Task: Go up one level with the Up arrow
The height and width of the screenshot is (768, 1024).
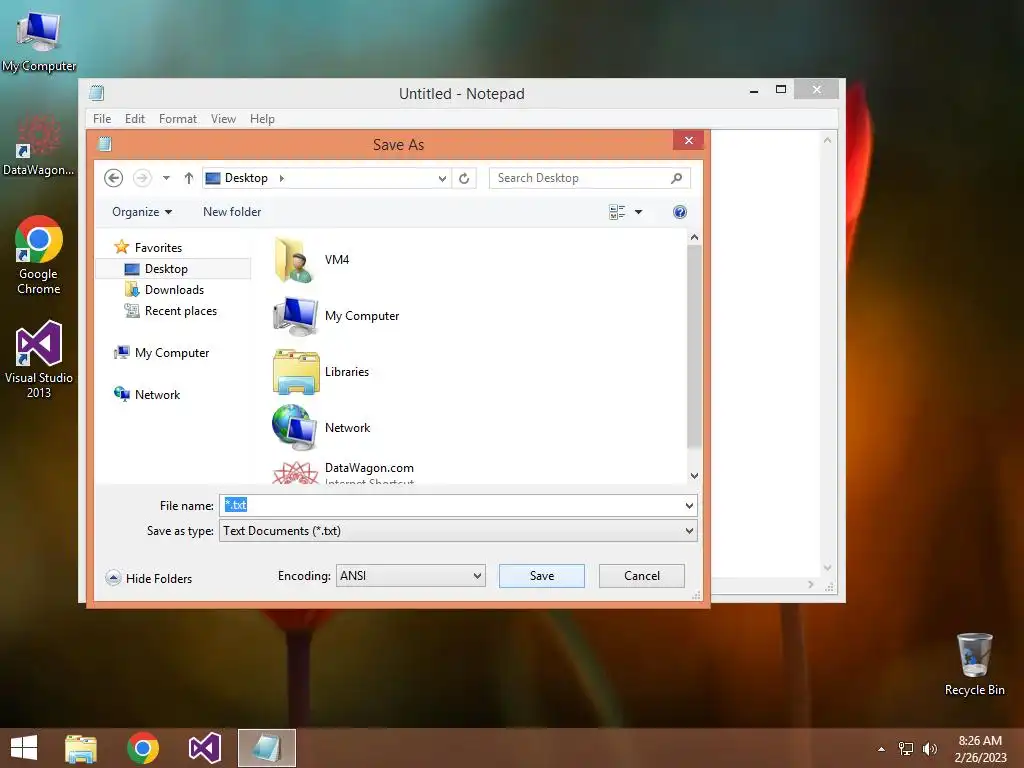Action: (x=189, y=178)
